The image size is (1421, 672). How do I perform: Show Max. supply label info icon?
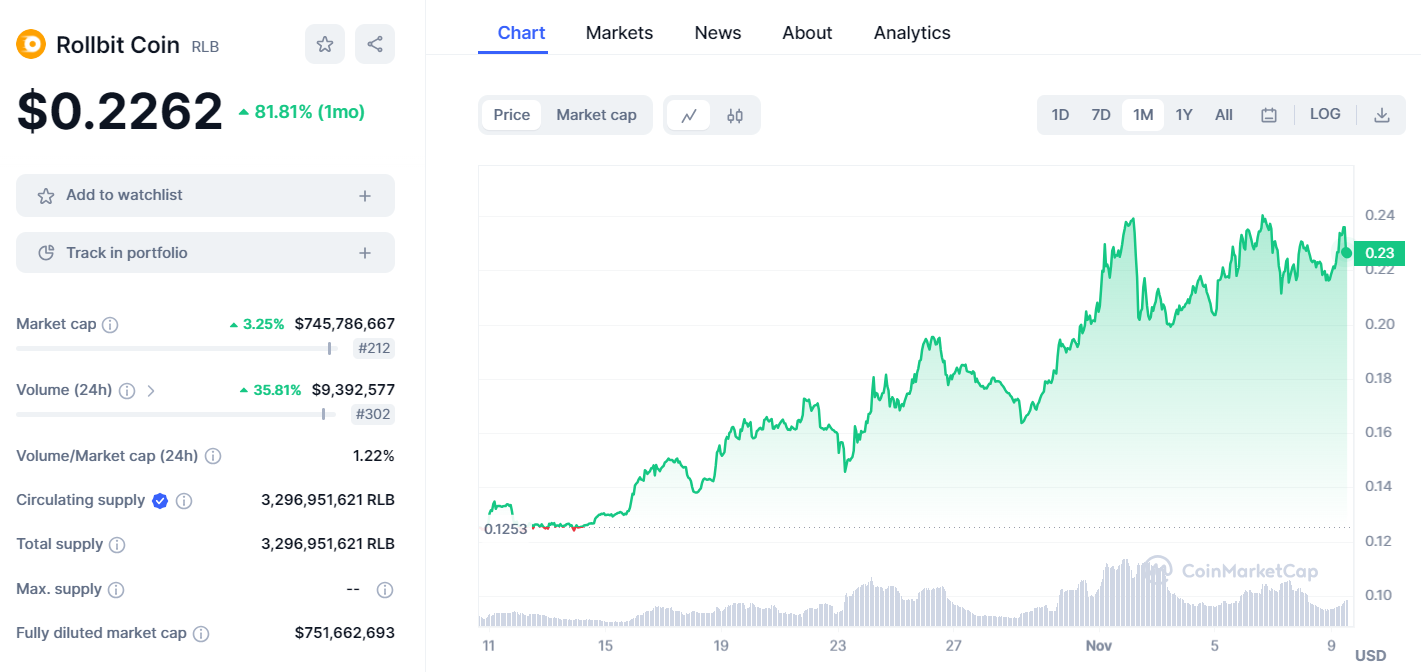click(x=116, y=590)
